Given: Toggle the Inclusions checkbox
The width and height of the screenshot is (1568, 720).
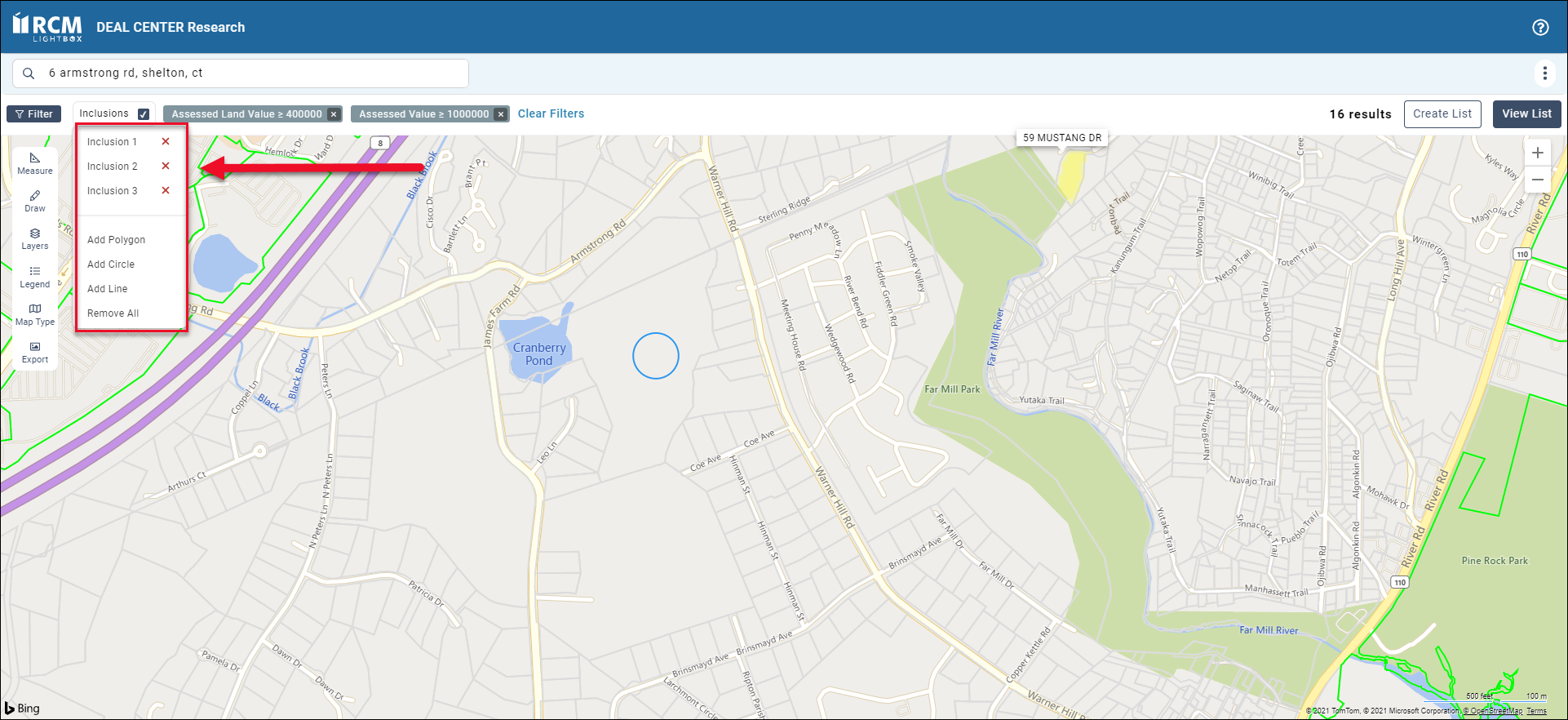Looking at the screenshot, I should (144, 114).
